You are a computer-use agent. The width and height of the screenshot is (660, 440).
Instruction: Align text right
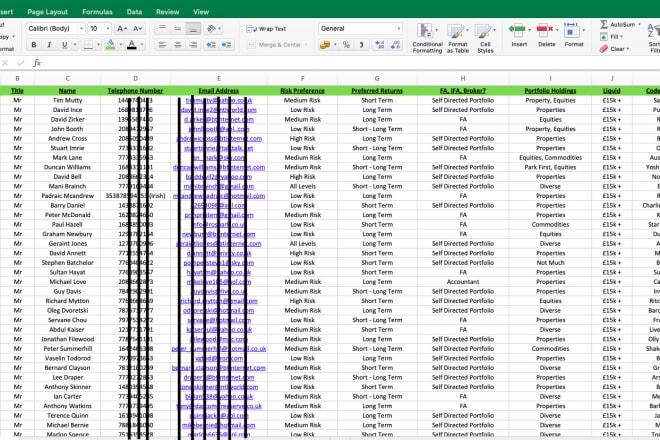point(193,45)
